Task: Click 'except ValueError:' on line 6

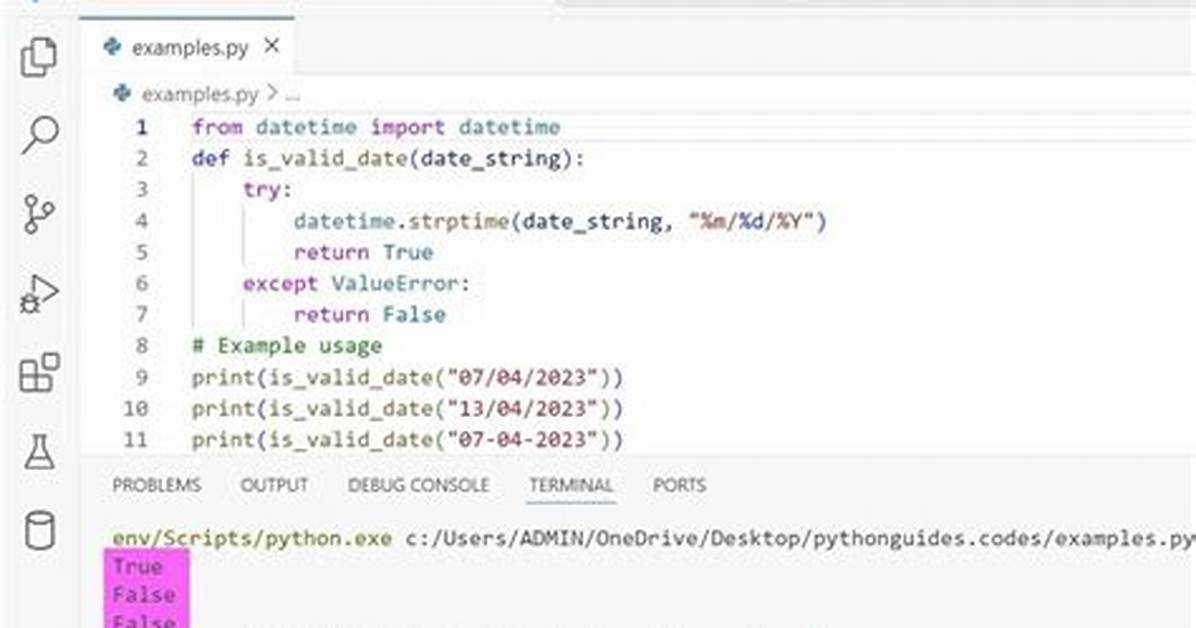Action: click(x=356, y=283)
